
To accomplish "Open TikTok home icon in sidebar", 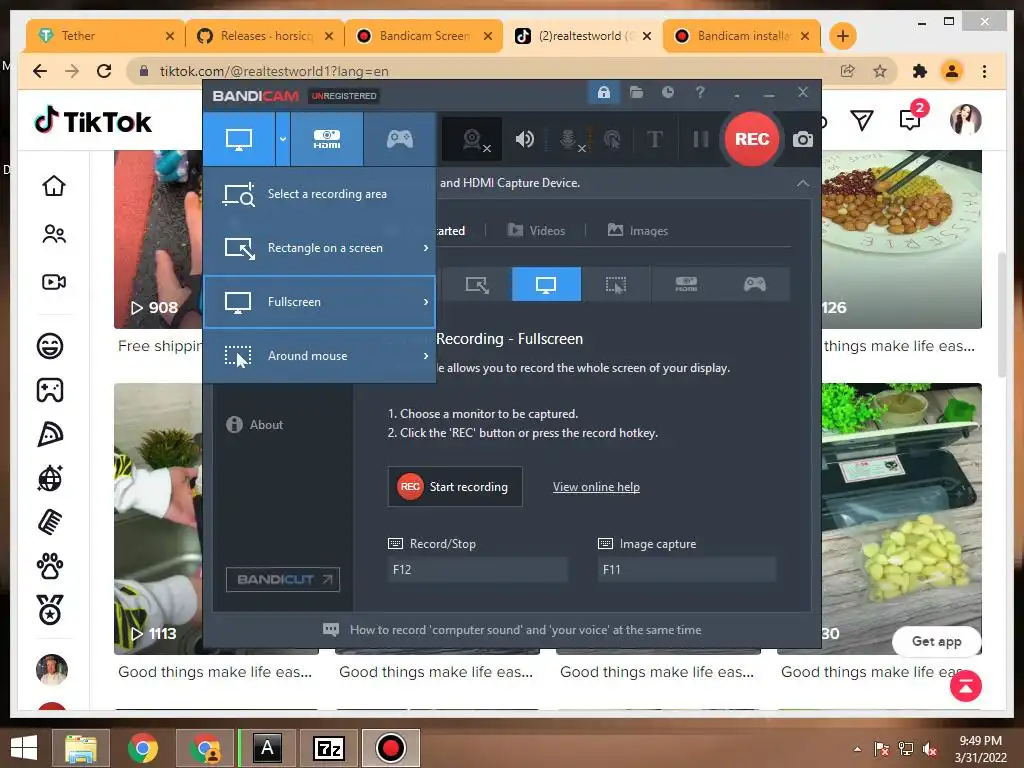I will point(54,186).
